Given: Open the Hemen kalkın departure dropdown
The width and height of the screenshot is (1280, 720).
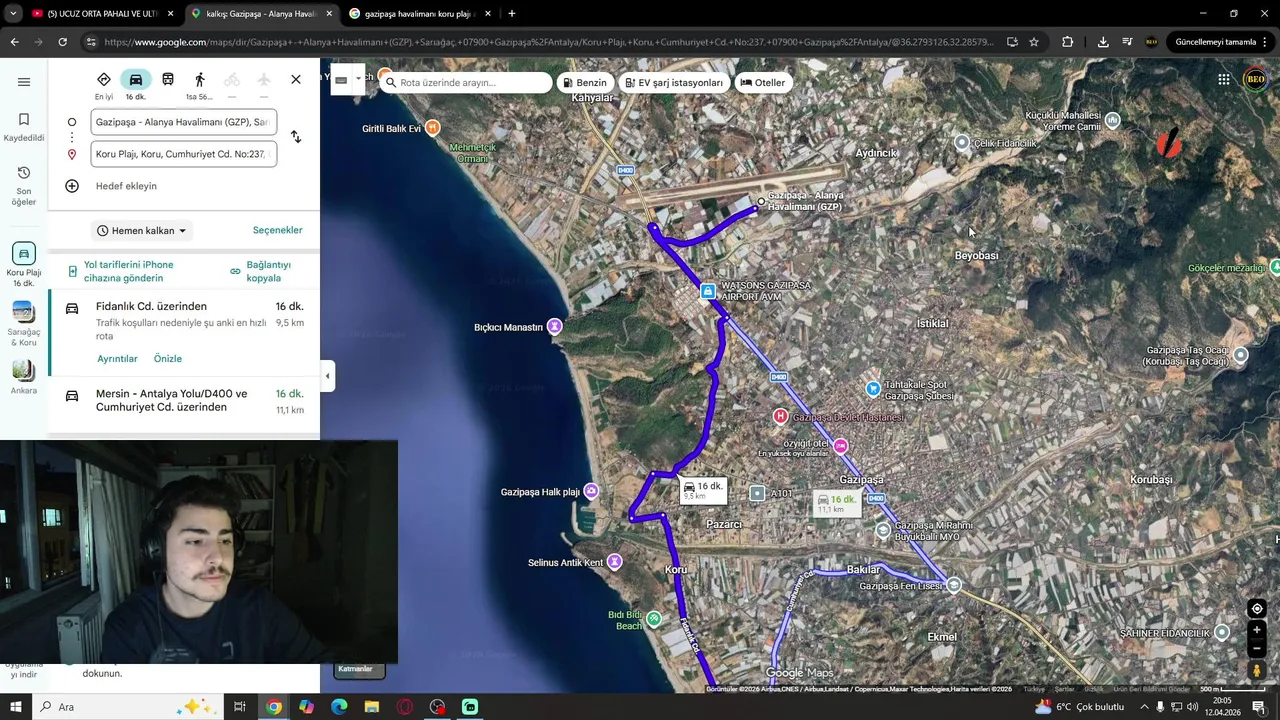Looking at the screenshot, I should [x=142, y=231].
